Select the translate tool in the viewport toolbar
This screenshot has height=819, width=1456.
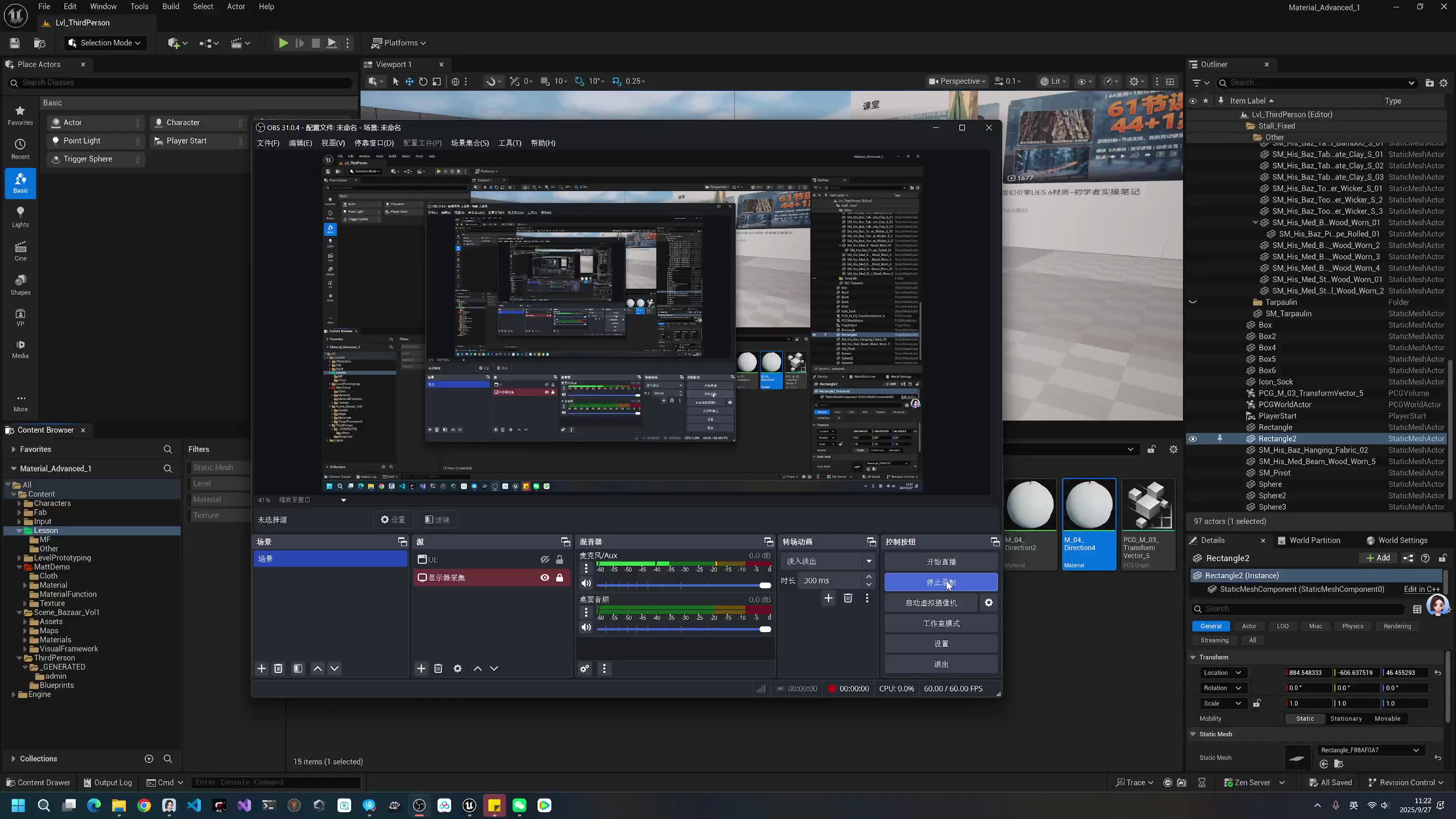[x=409, y=82]
